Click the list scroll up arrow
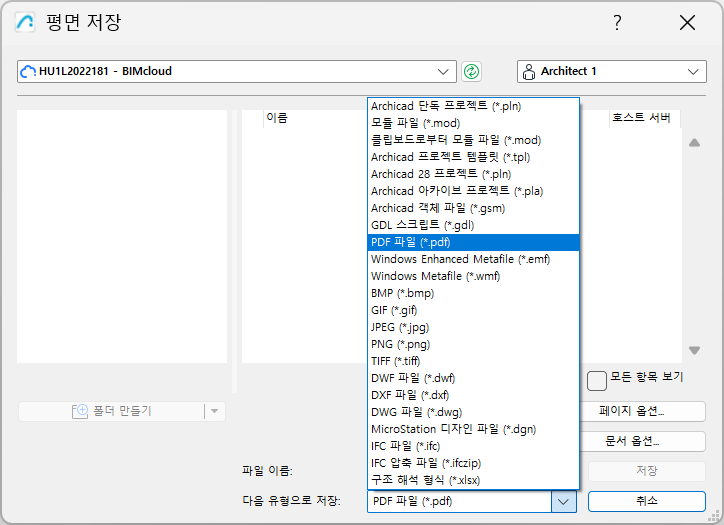Screen dimensions: 724x525 click(x=694, y=143)
